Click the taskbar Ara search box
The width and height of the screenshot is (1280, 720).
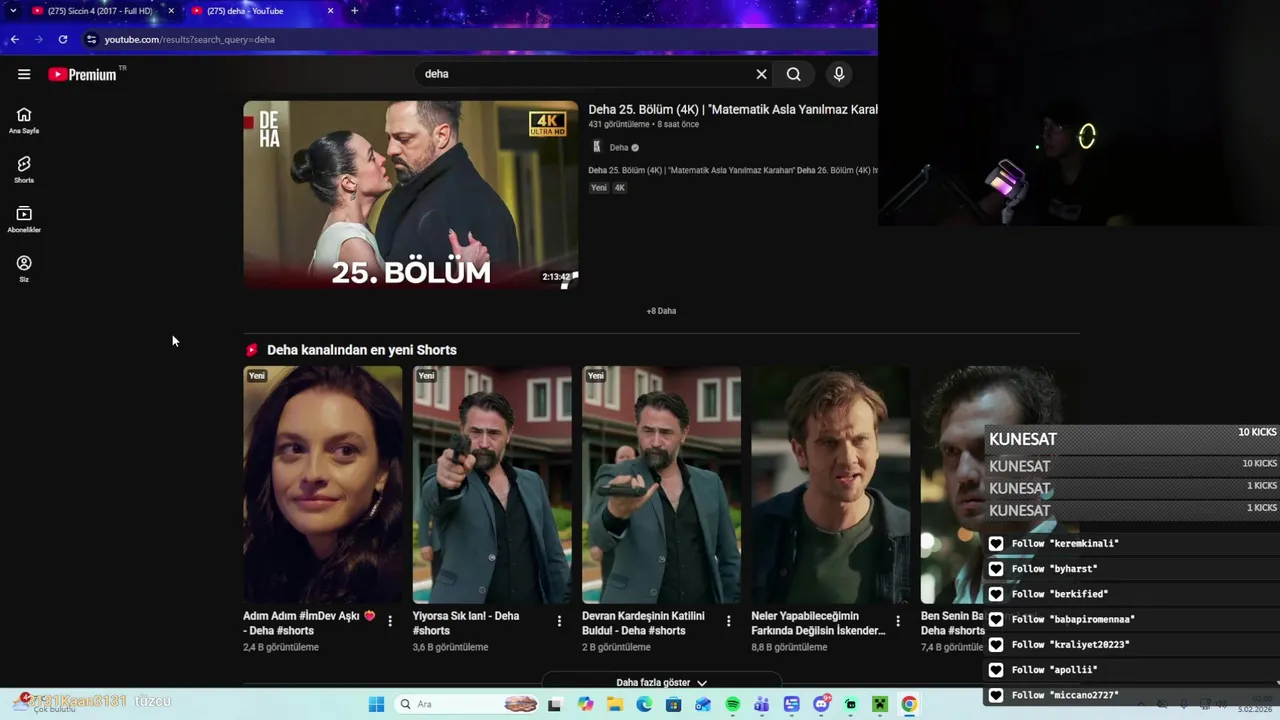coord(468,704)
